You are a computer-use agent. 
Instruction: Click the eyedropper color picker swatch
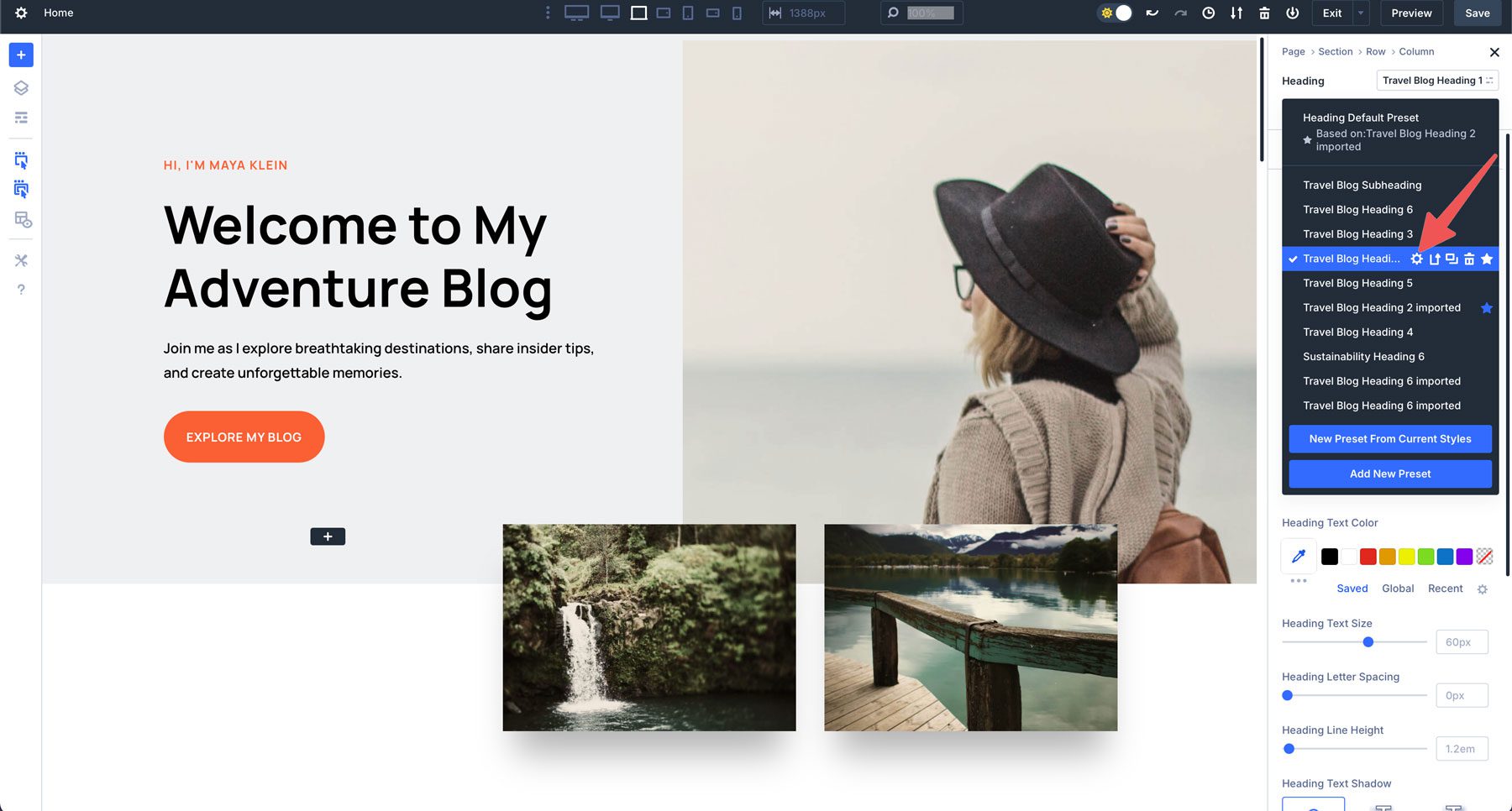[1298, 556]
